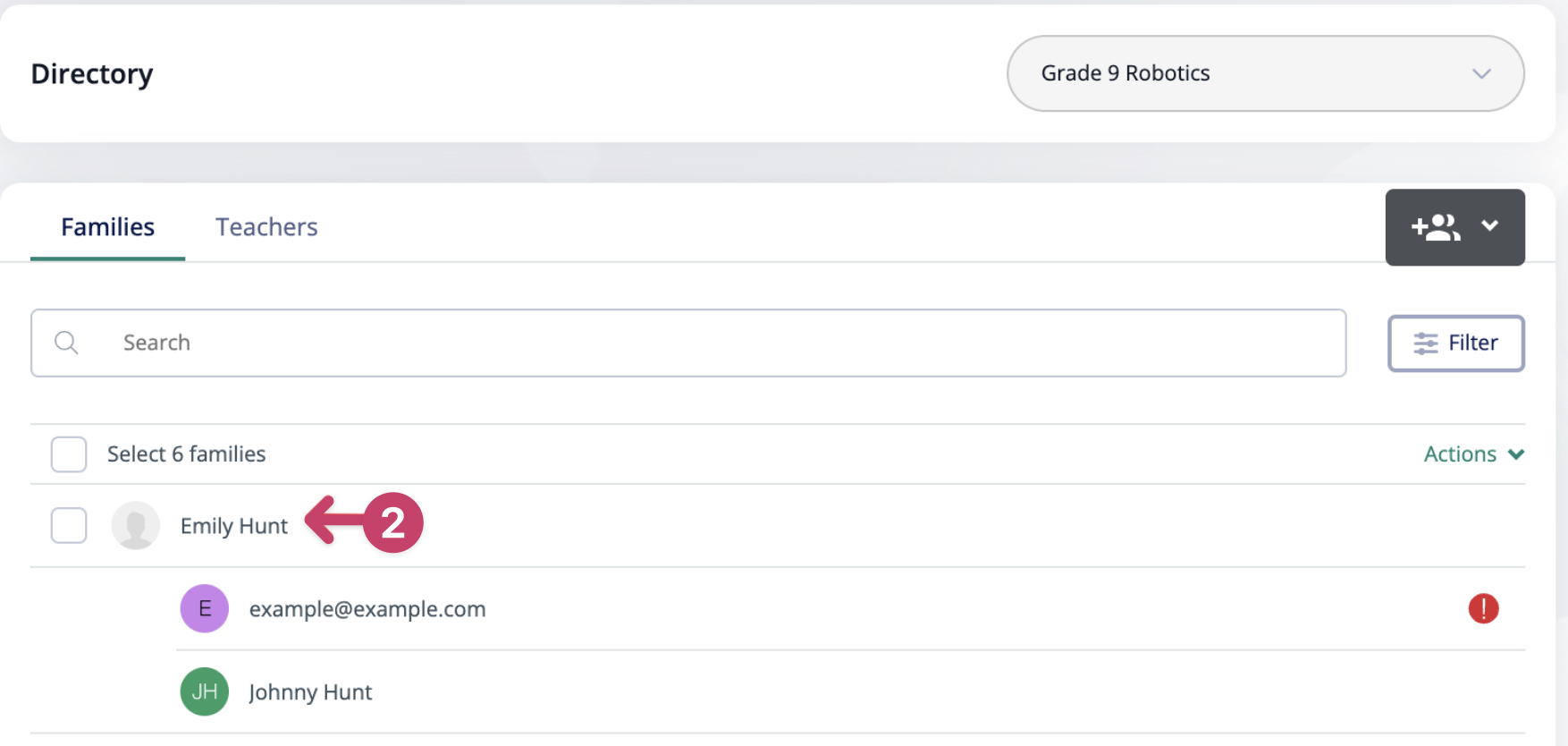This screenshot has width=1568, height=746.
Task: Open Emily Hunt family name
Action: (234, 526)
